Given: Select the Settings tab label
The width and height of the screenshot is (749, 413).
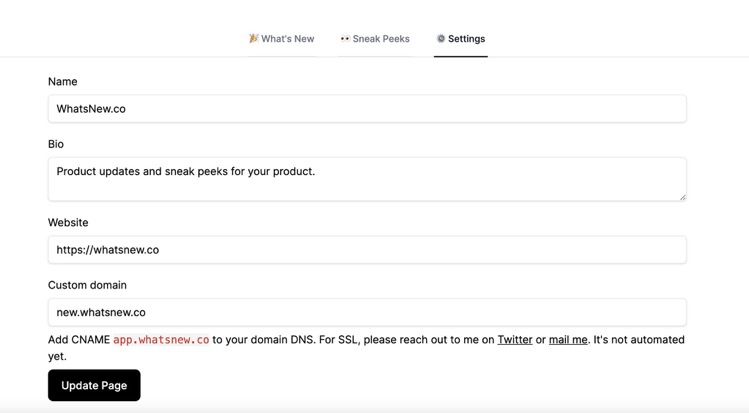Looking at the screenshot, I should coord(467,39).
